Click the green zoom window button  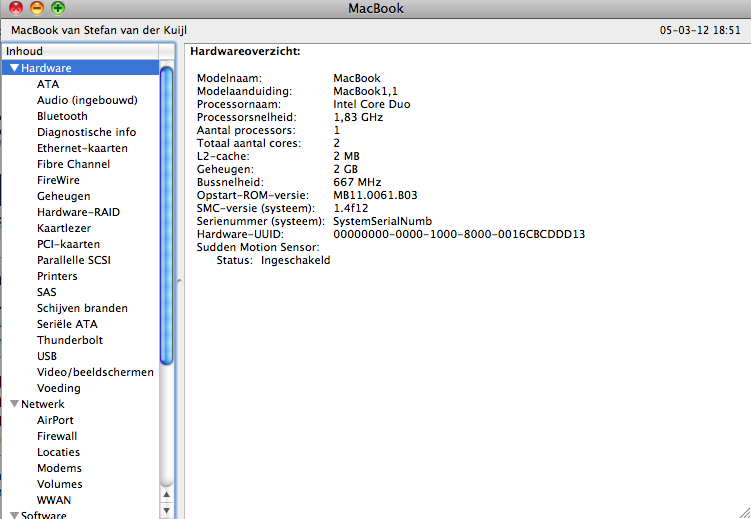tap(57, 8)
